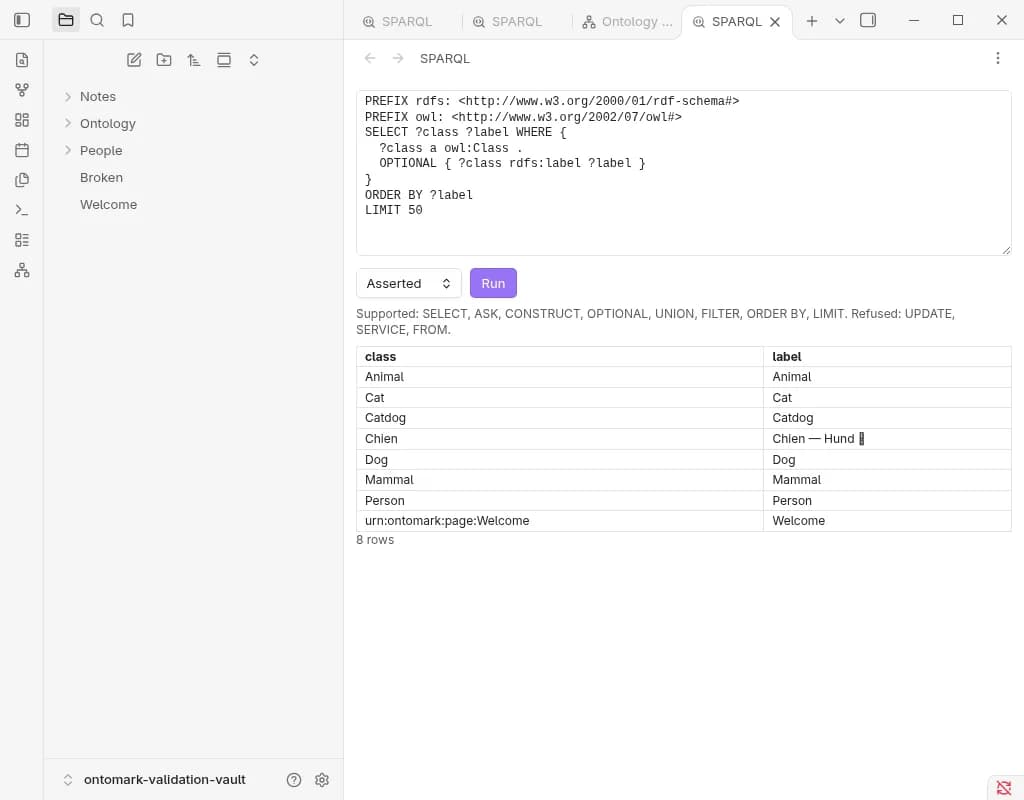Open the file explorer folder icon
Image resolution: width=1024 pixels, height=800 pixels.
click(x=66, y=20)
